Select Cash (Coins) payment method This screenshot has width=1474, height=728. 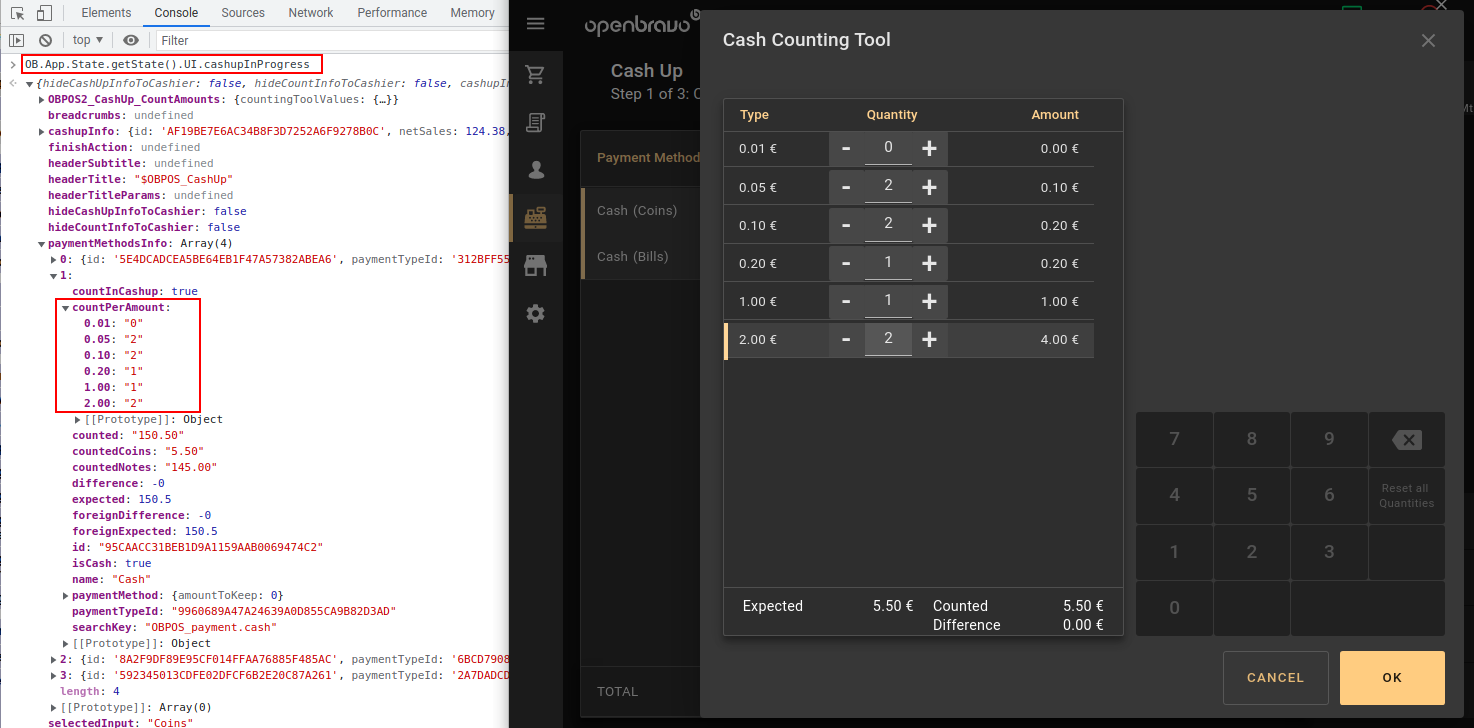click(637, 210)
